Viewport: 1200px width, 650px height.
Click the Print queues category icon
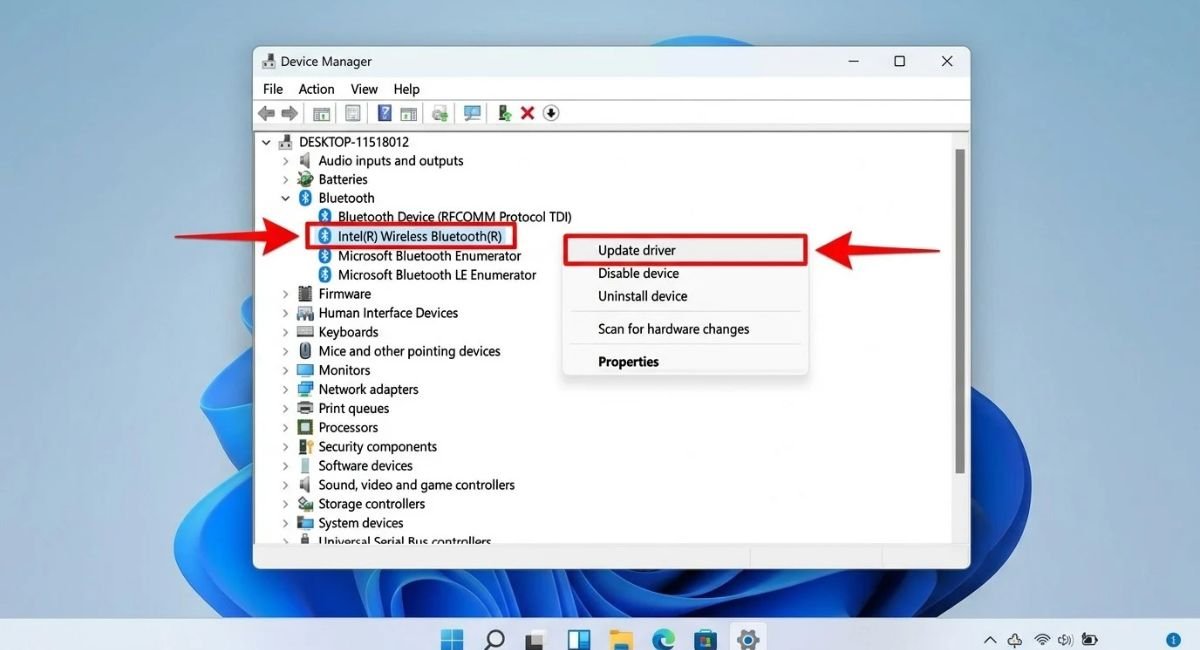tap(305, 408)
